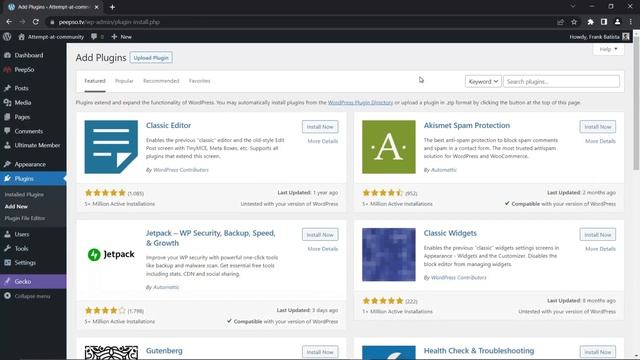Image resolution: width=640 pixels, height=360 pixels.
Task: Click the New content button
Action: click(x=122, y=37)
